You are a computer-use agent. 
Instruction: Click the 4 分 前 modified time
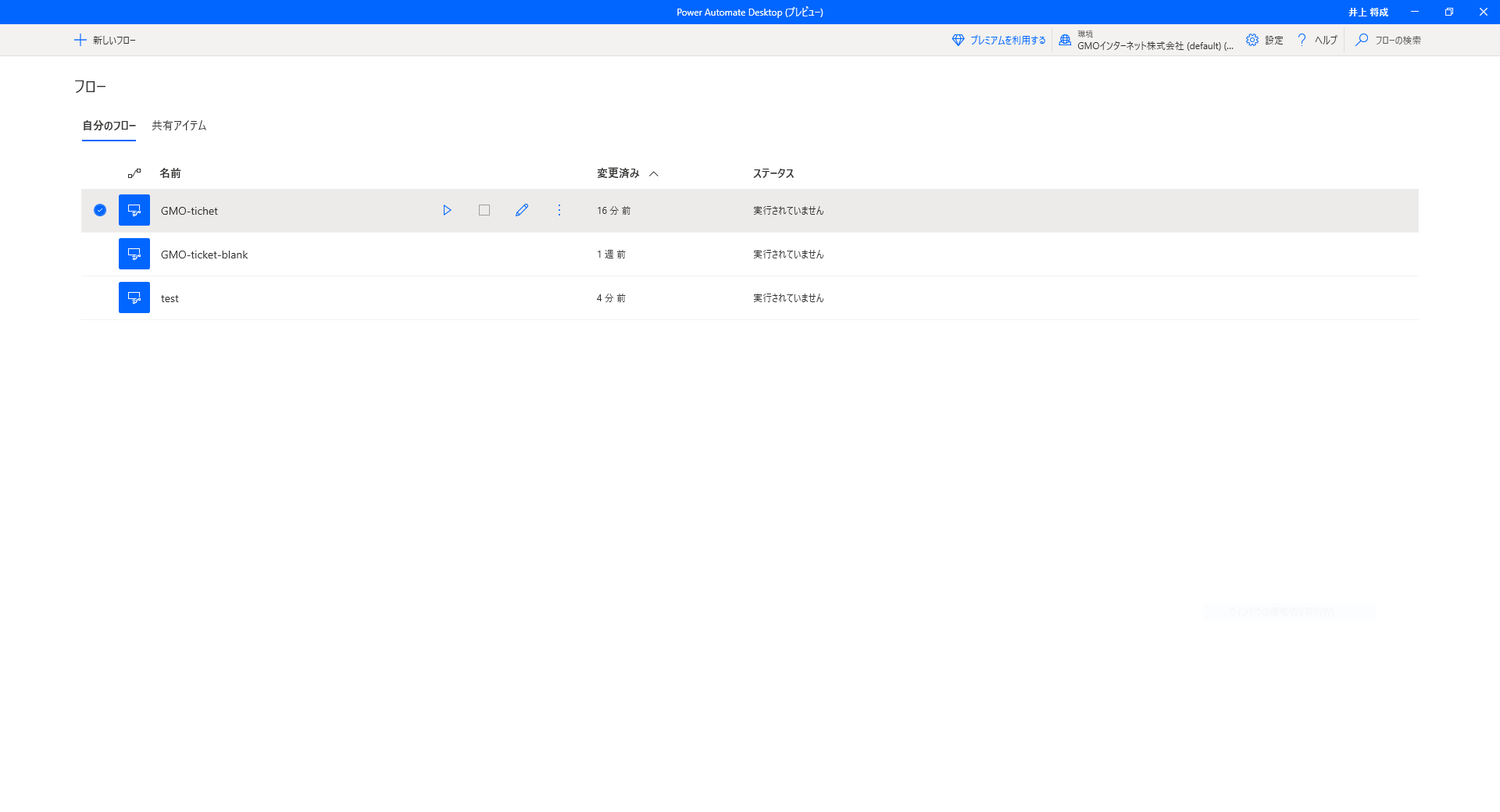[x=611, y=298]
